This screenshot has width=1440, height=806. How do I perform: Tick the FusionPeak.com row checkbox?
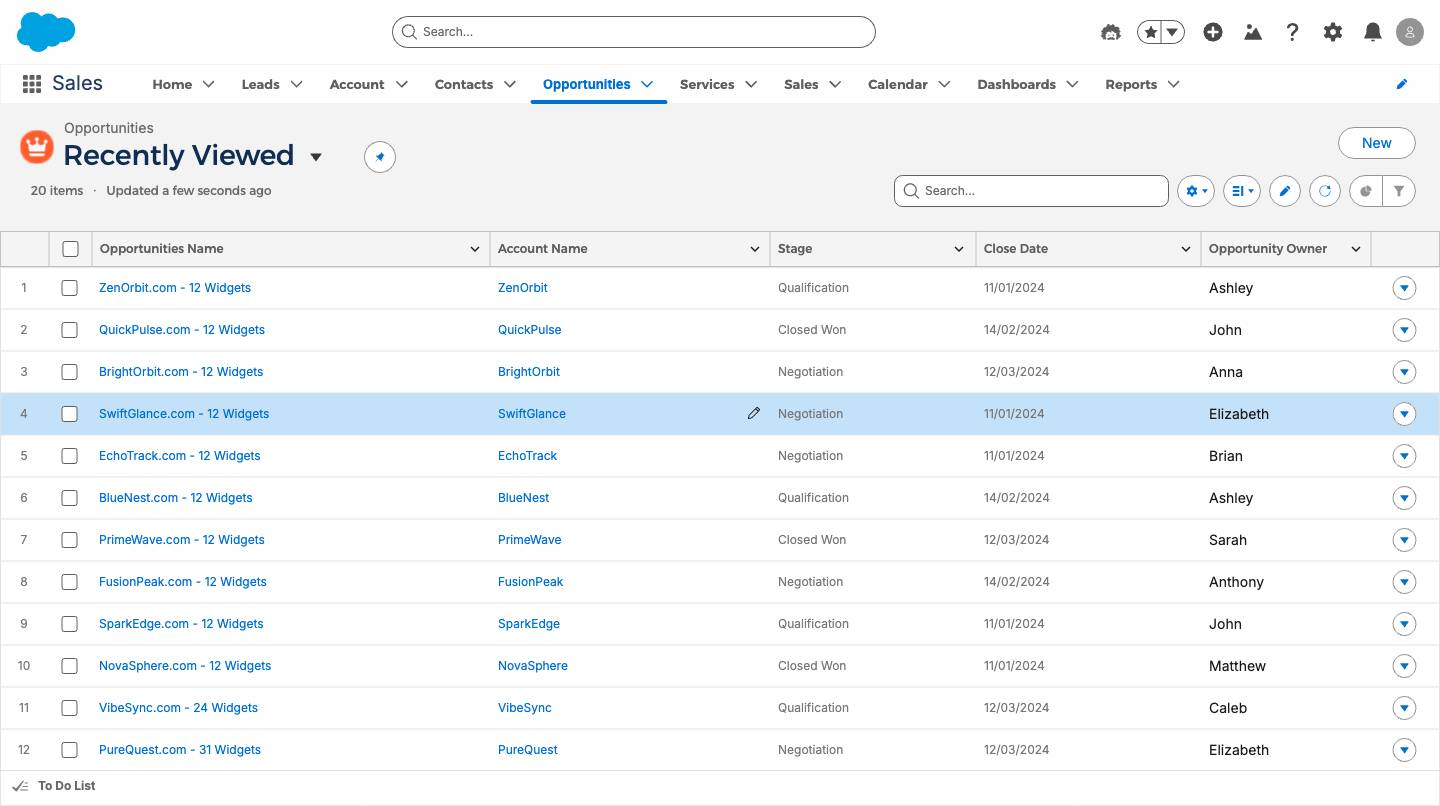point(69,582)
